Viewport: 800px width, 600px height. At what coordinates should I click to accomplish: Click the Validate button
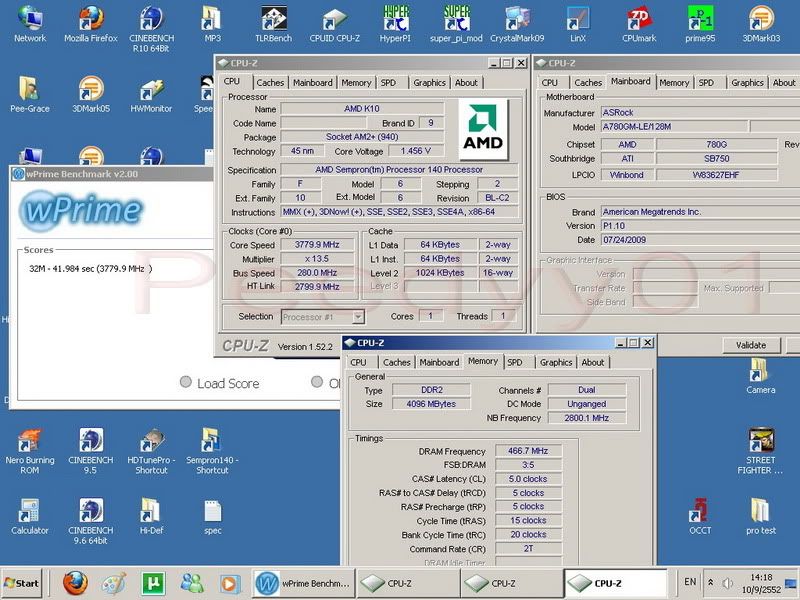pos(751,345)
